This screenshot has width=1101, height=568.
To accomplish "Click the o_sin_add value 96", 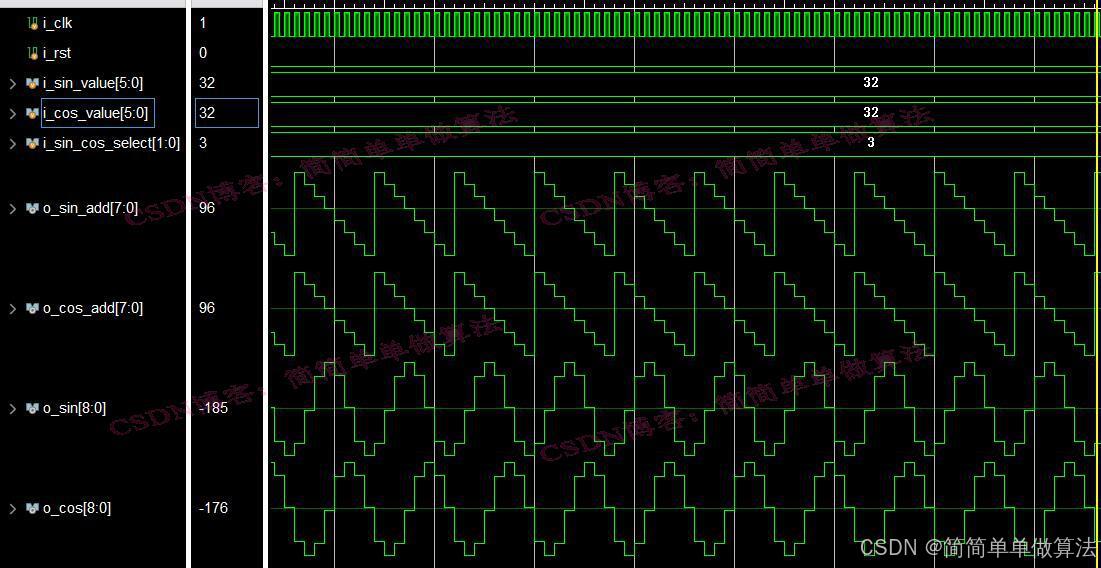I will [207, 208].
